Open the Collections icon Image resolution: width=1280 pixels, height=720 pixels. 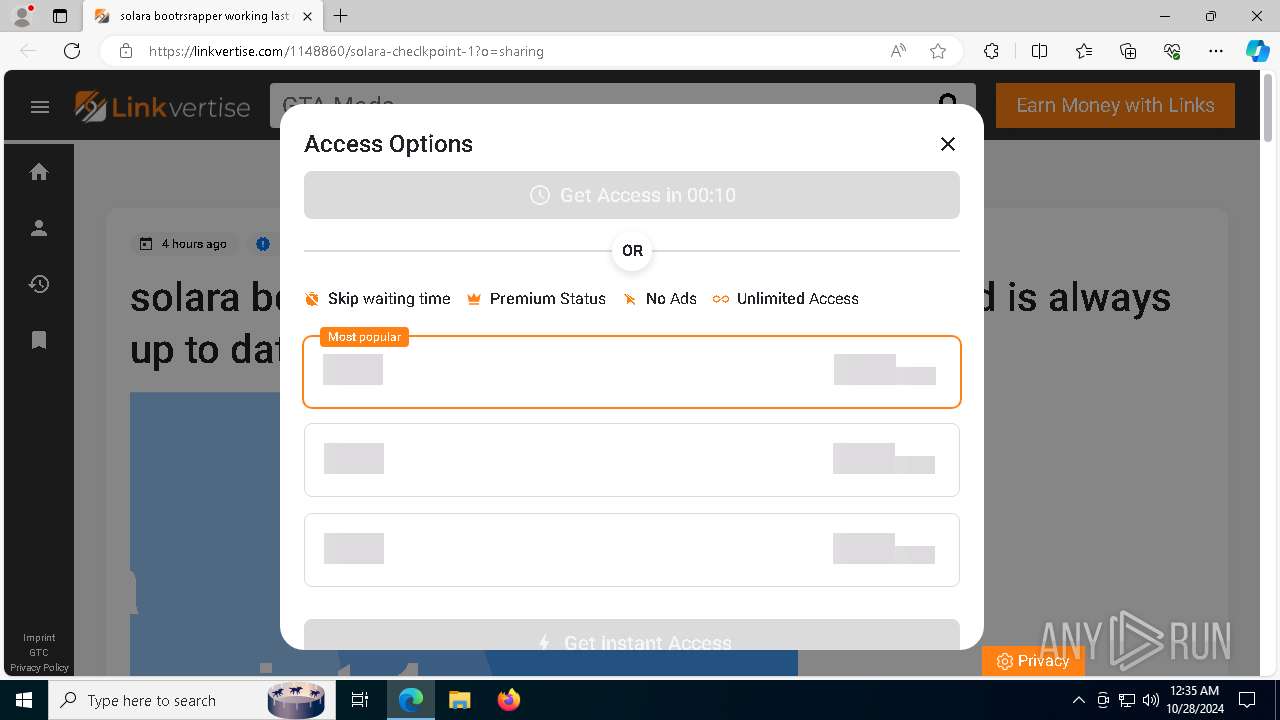coord(1128,51)
